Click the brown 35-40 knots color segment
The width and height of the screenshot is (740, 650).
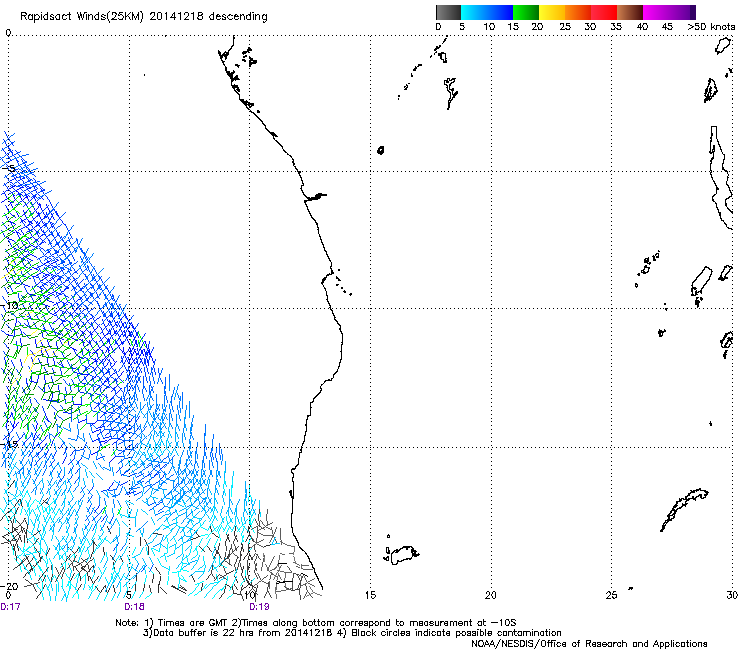630,12
